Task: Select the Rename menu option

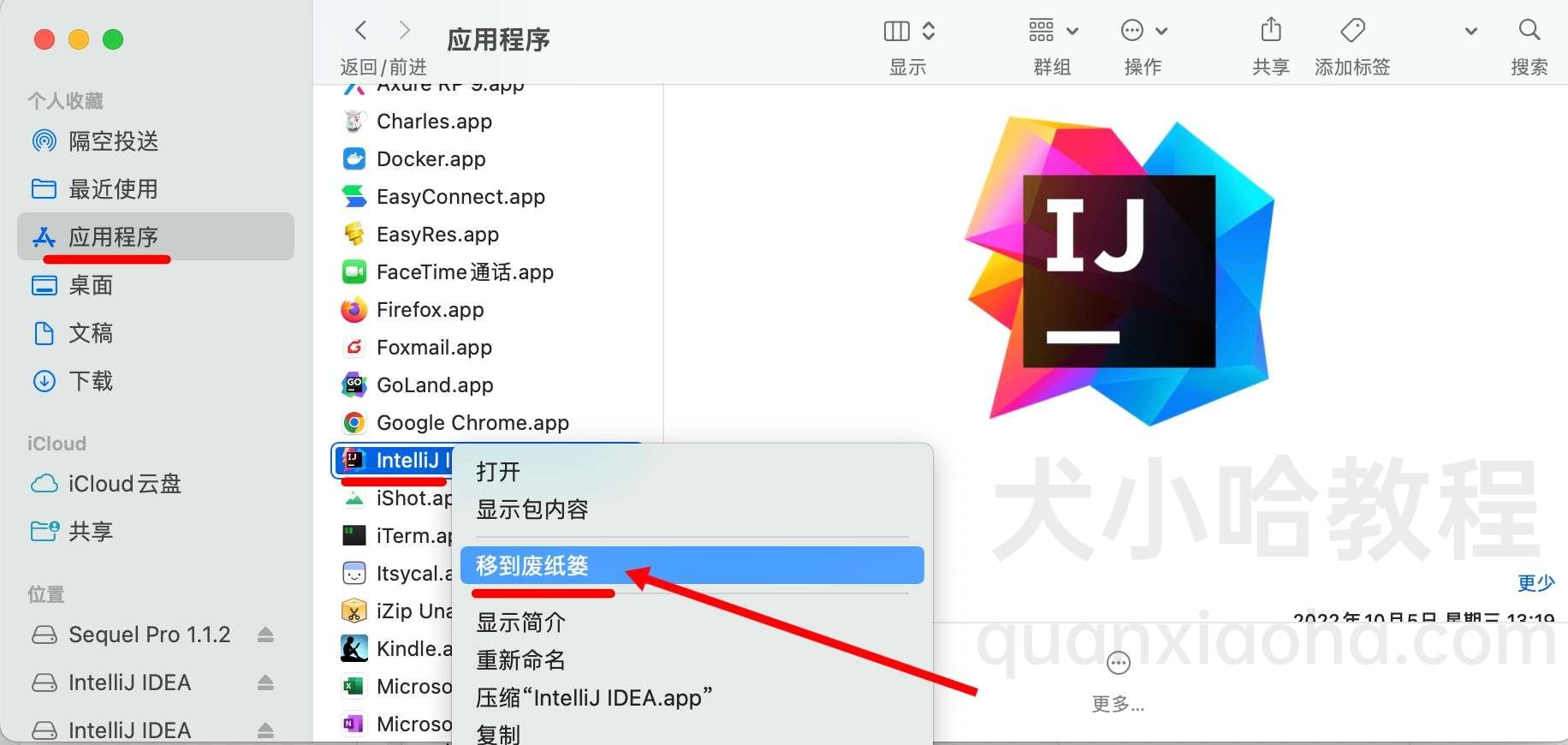Action: [520, 660]
